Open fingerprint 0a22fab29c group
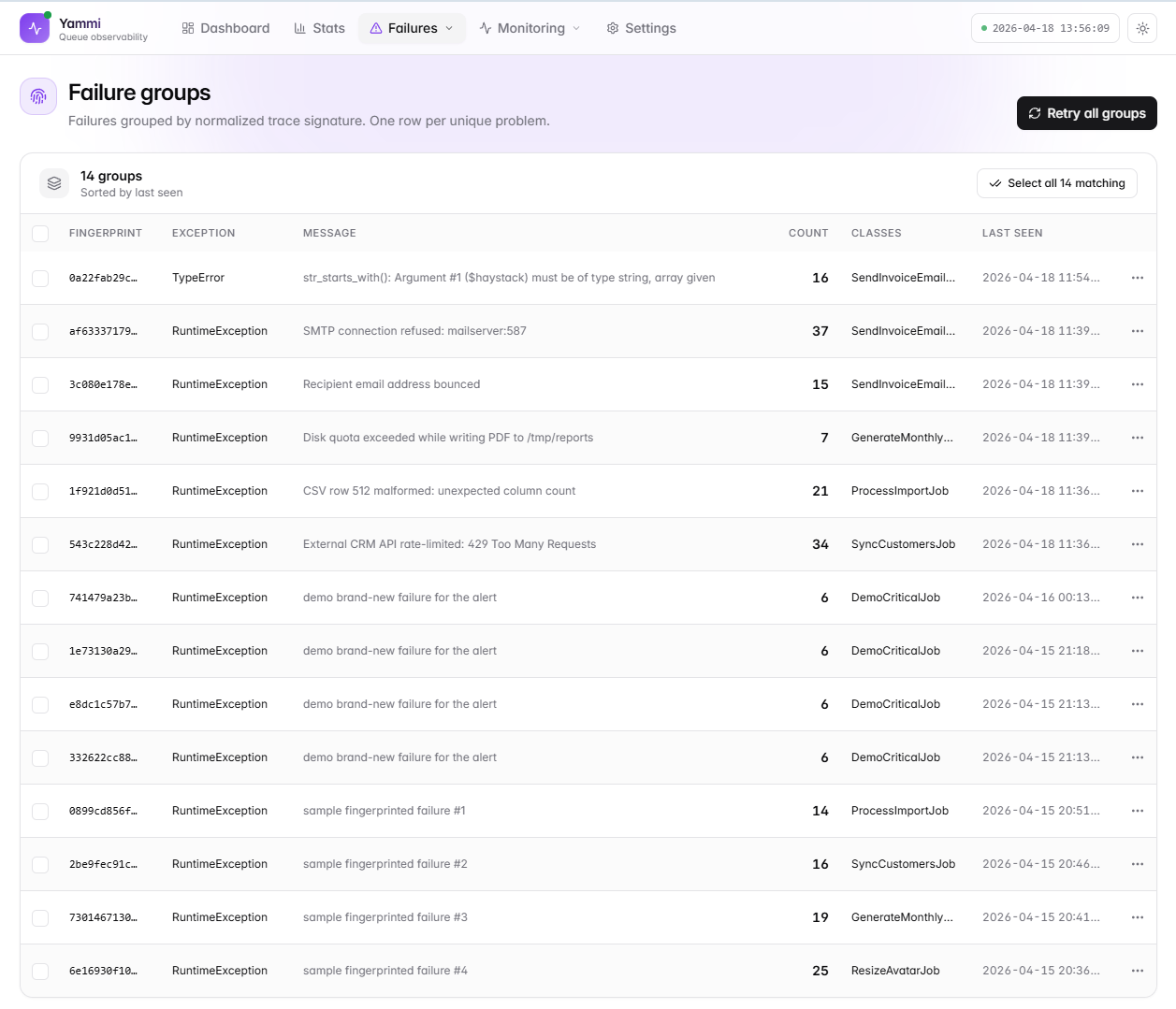The height and width of the screenshot is (1009, 1176). pyautogui.click(x=103, y=278)
